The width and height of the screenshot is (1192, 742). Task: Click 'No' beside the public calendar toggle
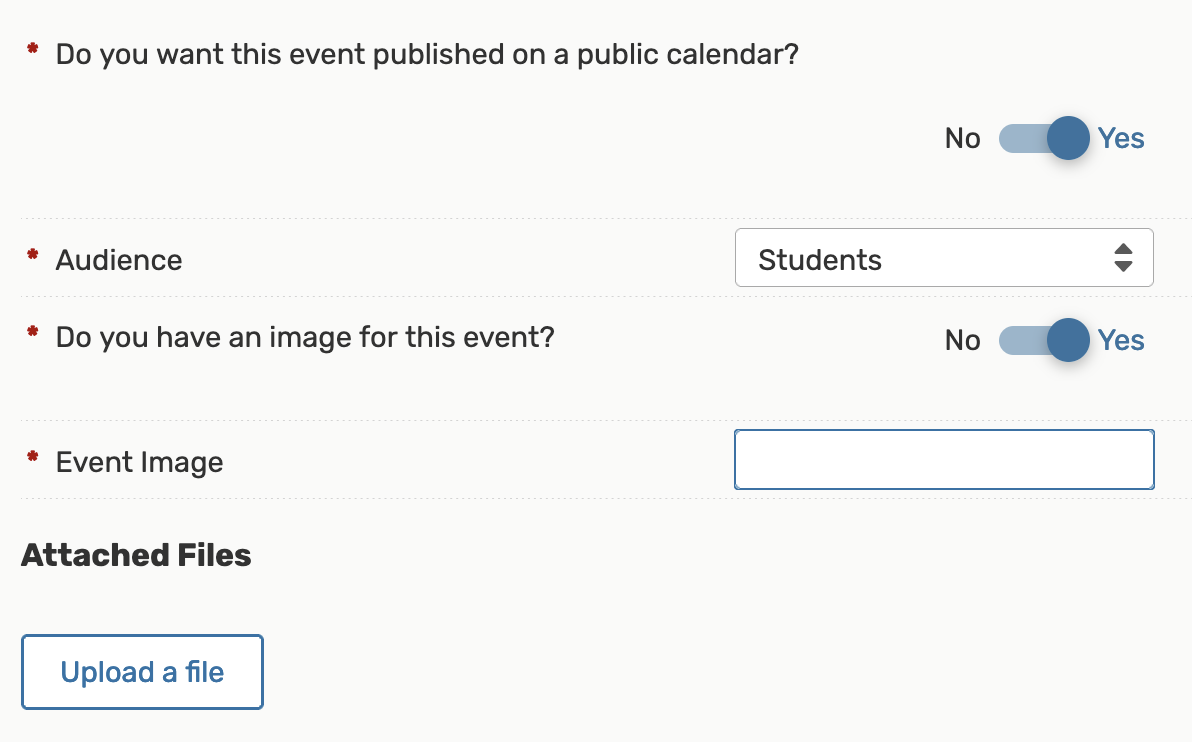click(962, 138)
